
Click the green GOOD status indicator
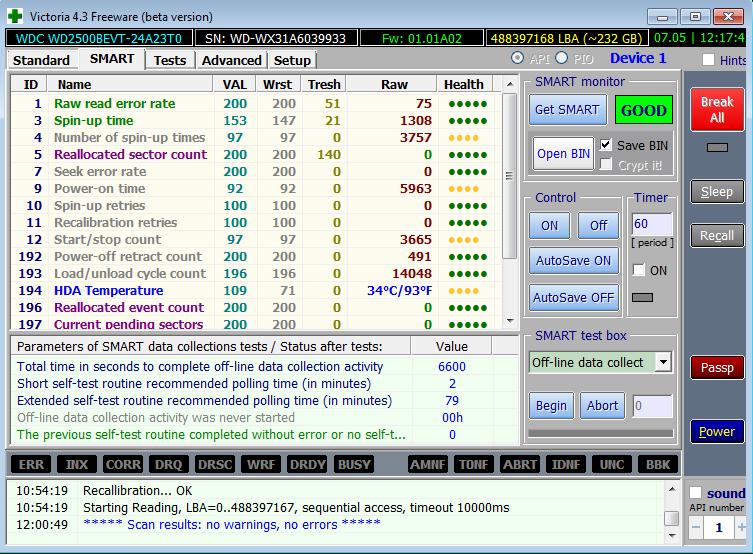coord(644,110)
